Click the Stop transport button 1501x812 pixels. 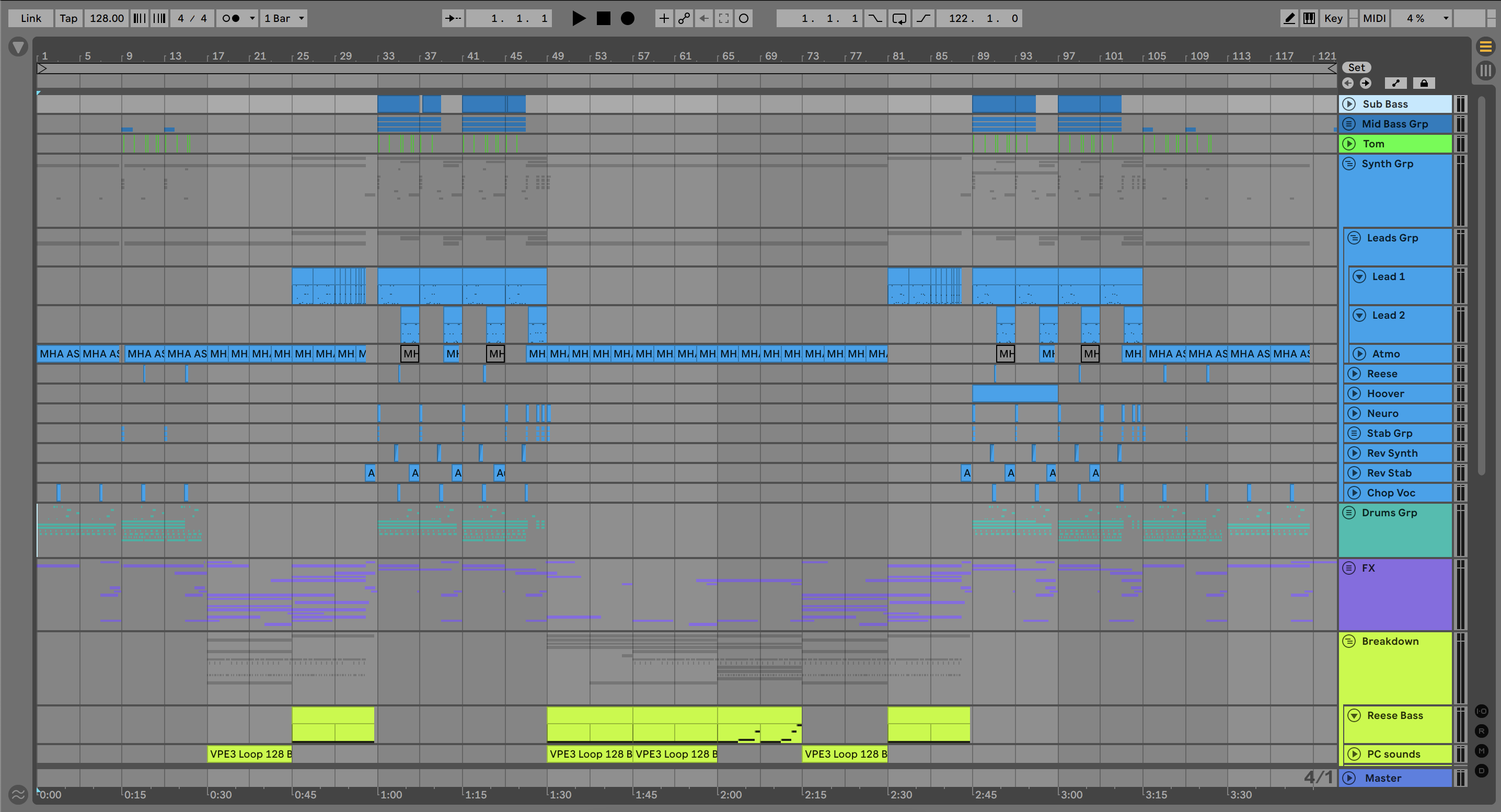(x=603, y=19)
